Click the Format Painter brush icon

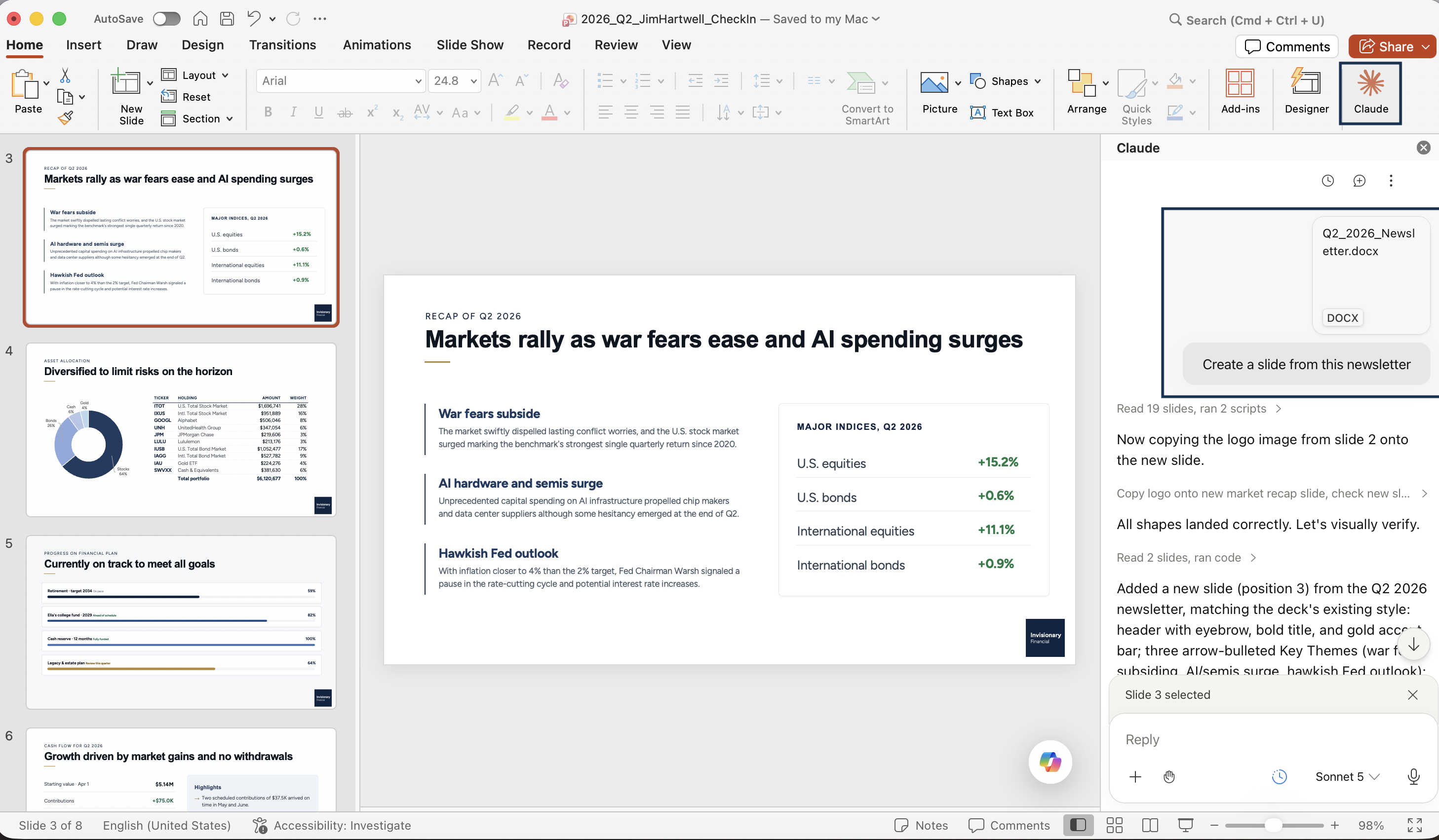click(x=65, y=118)
